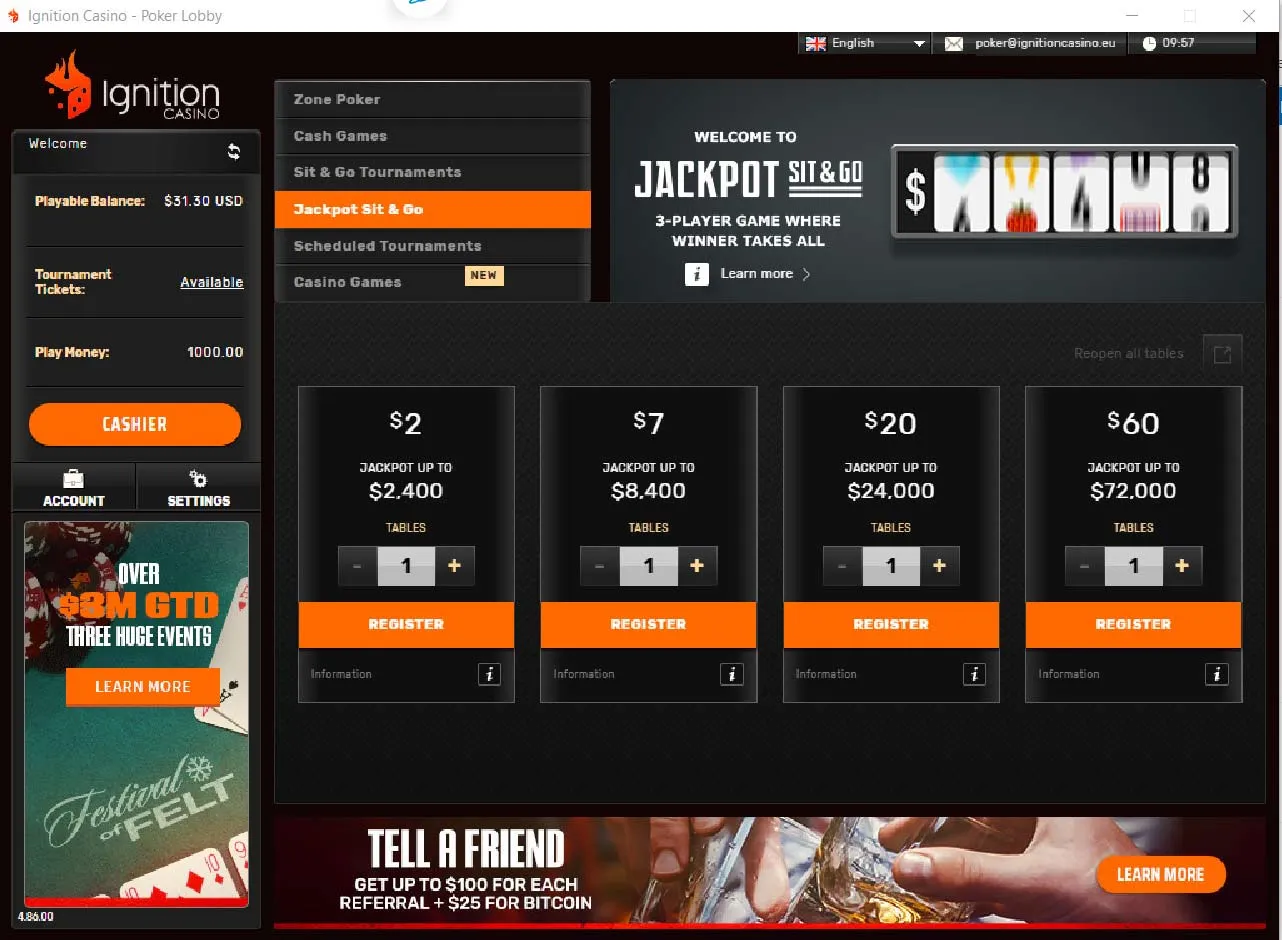
Task: Click the Learn more link in the Jackpot banner
Action: coord(757,274)
